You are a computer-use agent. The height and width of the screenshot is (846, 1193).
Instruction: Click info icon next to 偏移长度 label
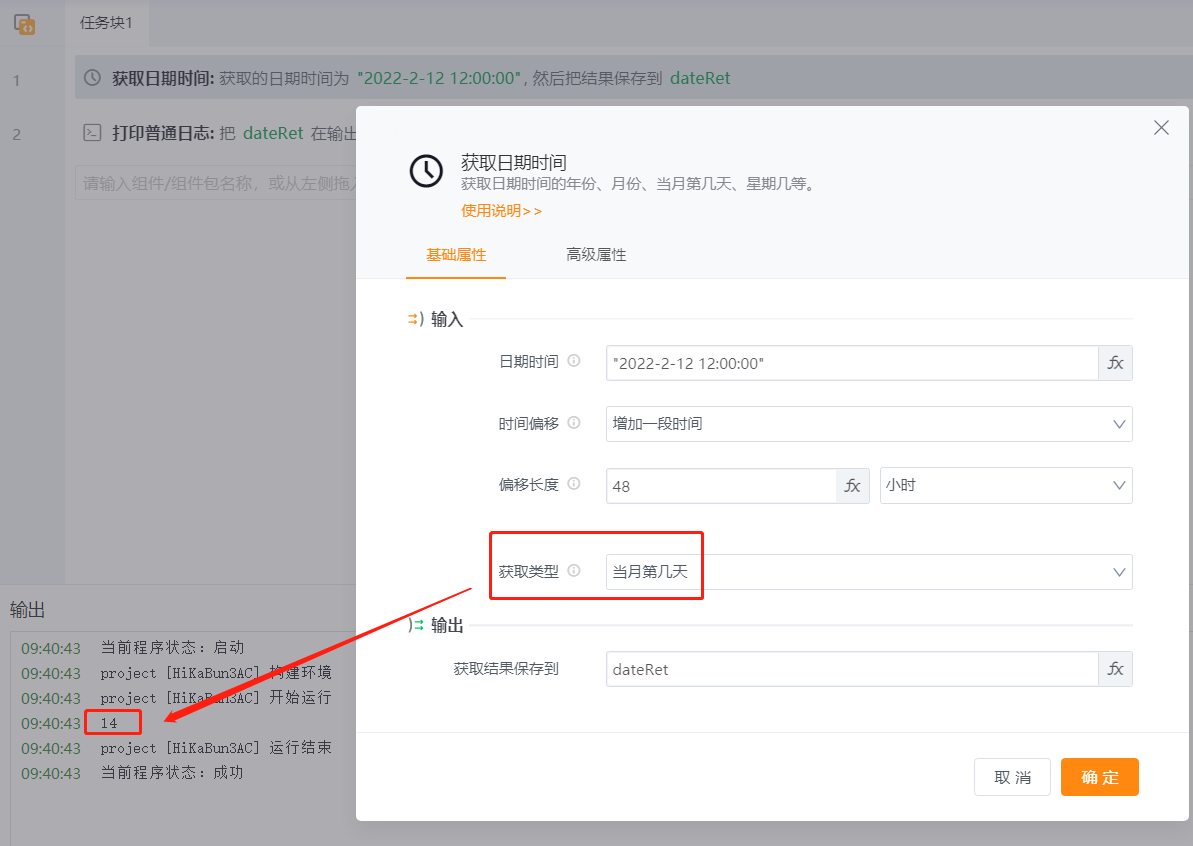point(574,484)
